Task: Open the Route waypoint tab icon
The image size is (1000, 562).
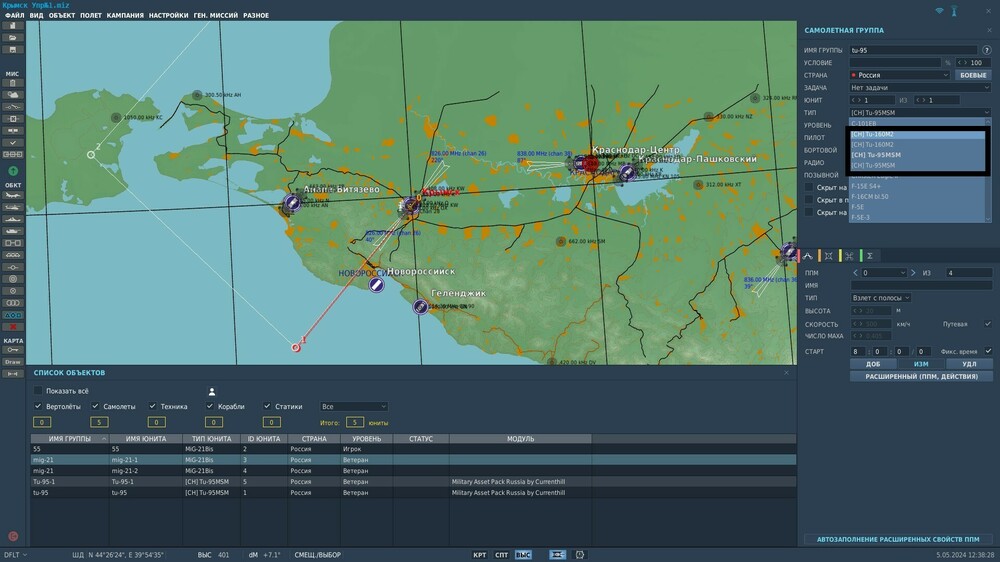Action: 808,256
